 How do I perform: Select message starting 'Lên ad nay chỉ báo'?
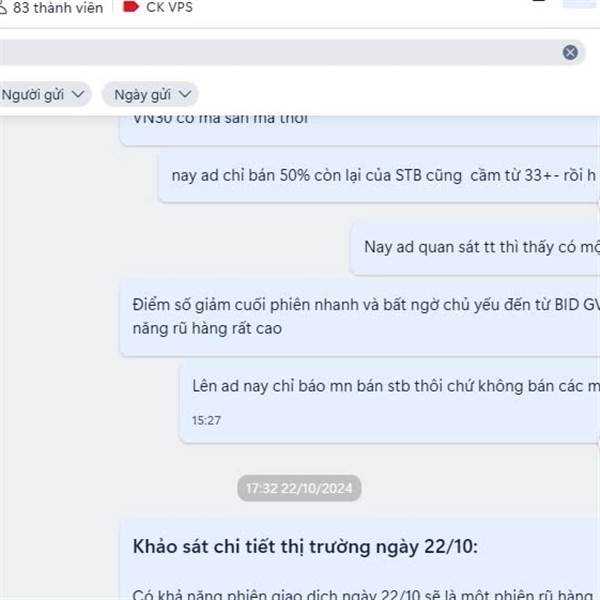point(390,401)
